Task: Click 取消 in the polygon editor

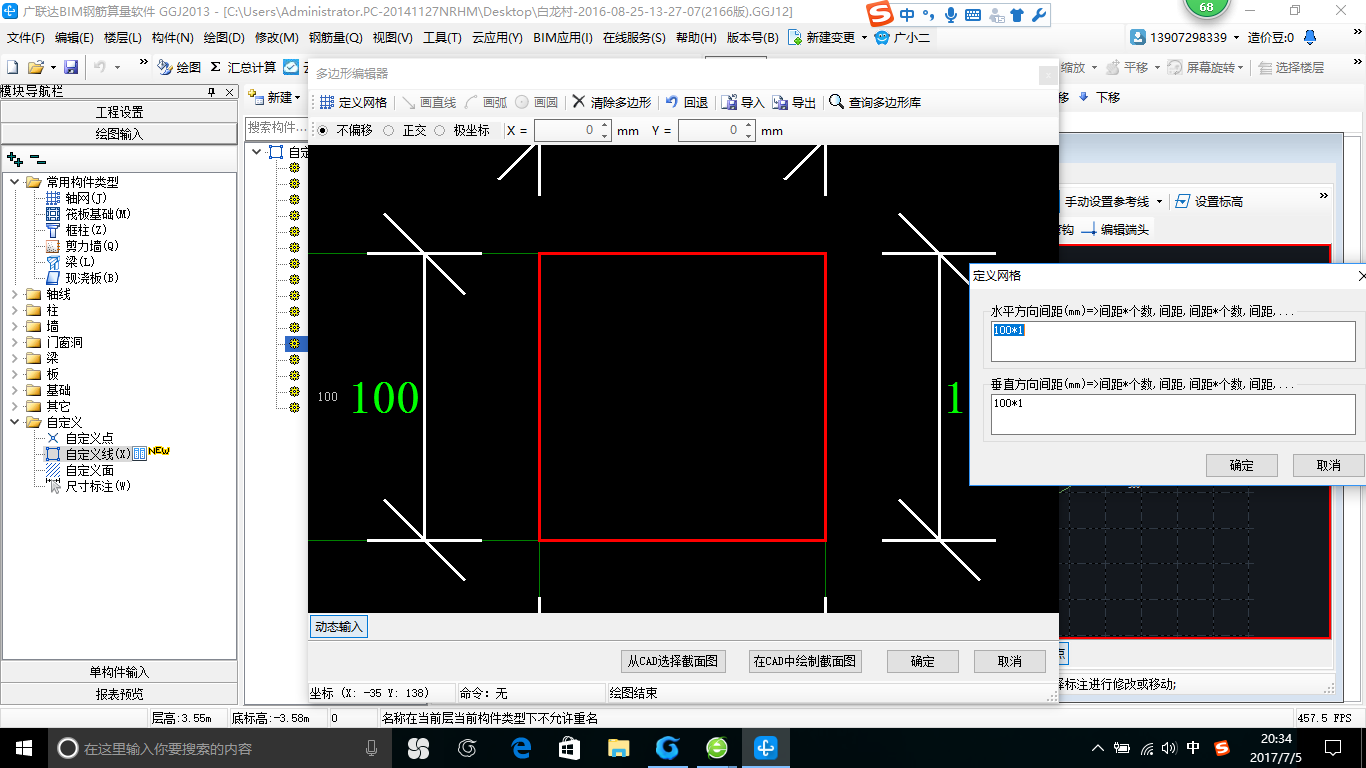Action: click(x=1010, y=661)
